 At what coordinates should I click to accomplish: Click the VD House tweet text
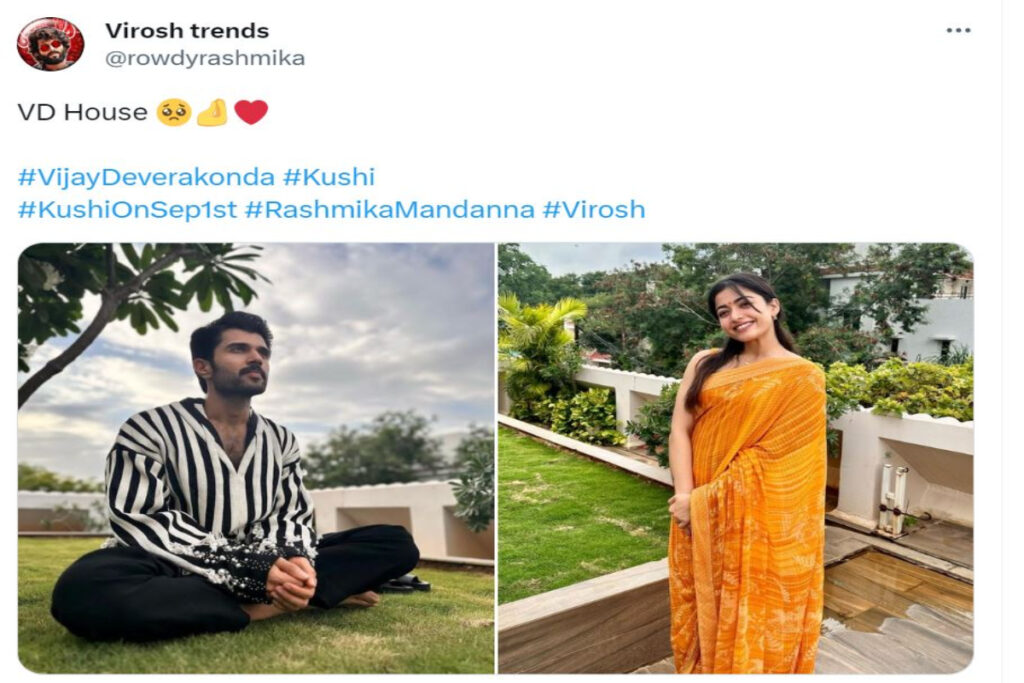(83, 112)
